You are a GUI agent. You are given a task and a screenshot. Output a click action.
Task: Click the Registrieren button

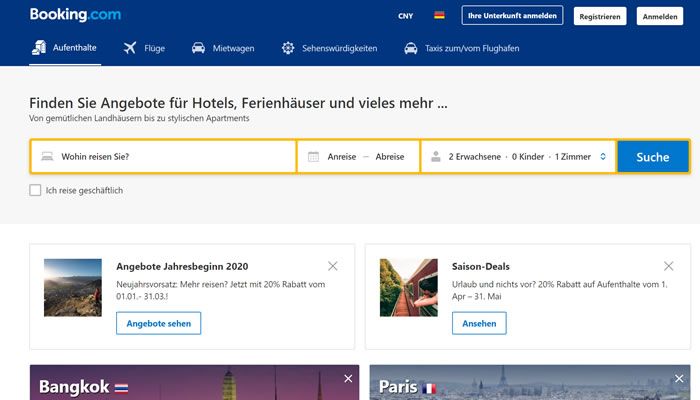click(600, 16)
